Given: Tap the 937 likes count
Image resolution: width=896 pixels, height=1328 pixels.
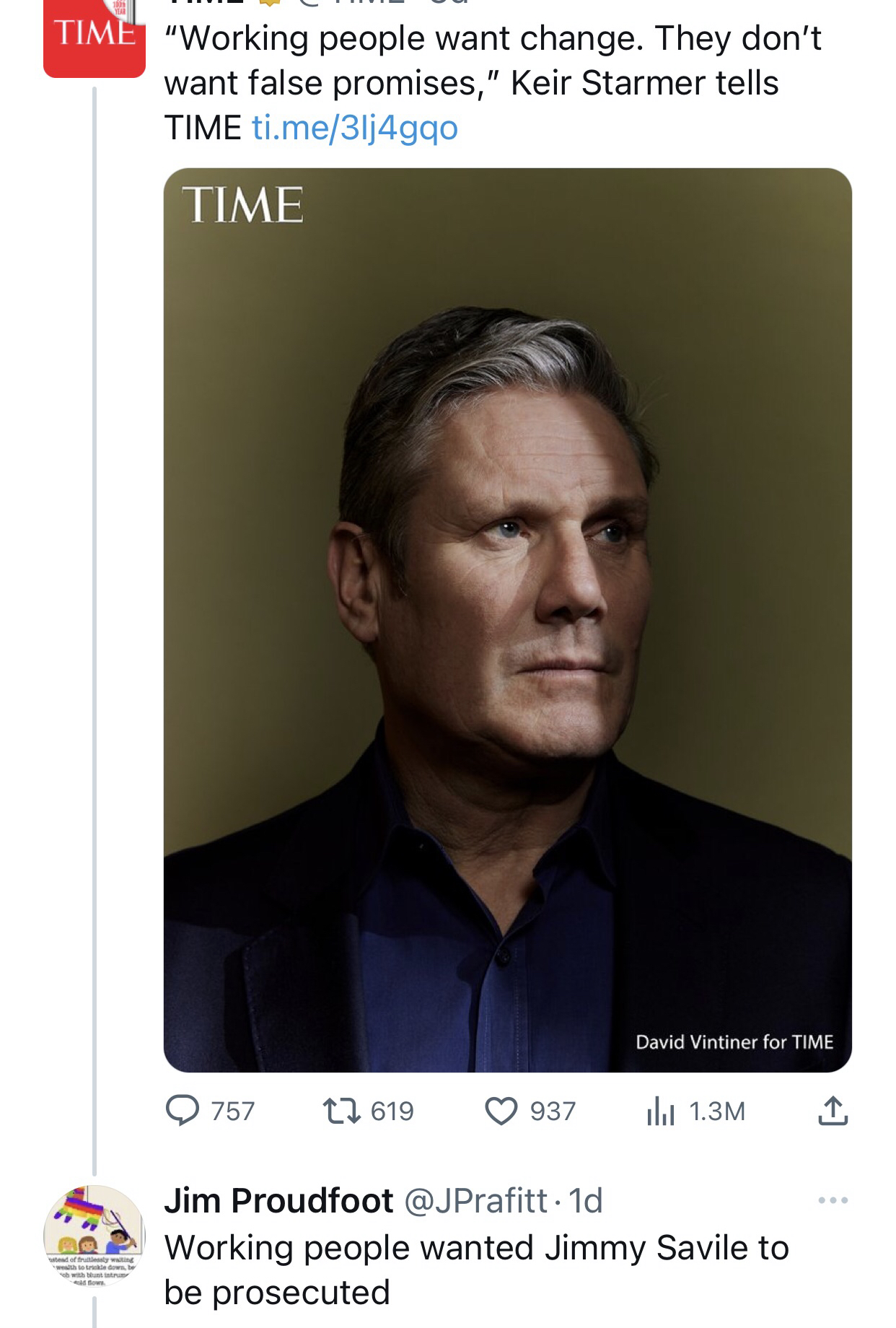Looking at the screenshot, I should [553, 1111].
